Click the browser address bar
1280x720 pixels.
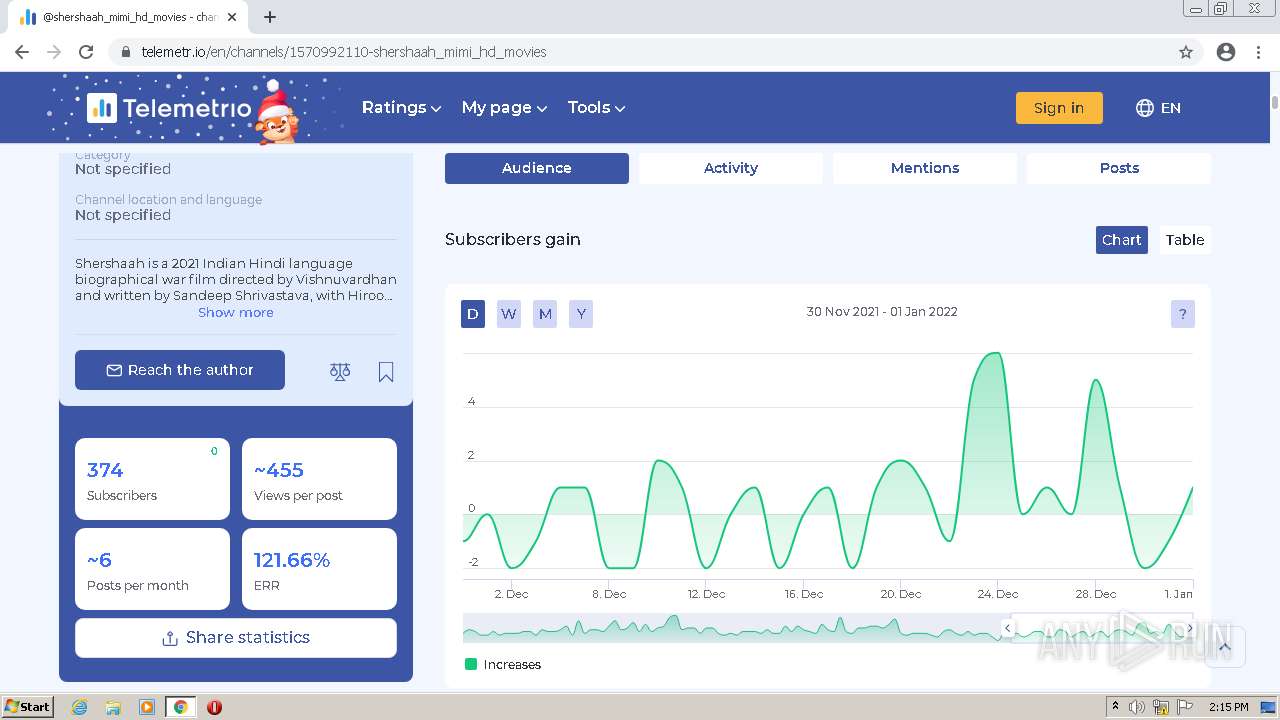(640, 52)
